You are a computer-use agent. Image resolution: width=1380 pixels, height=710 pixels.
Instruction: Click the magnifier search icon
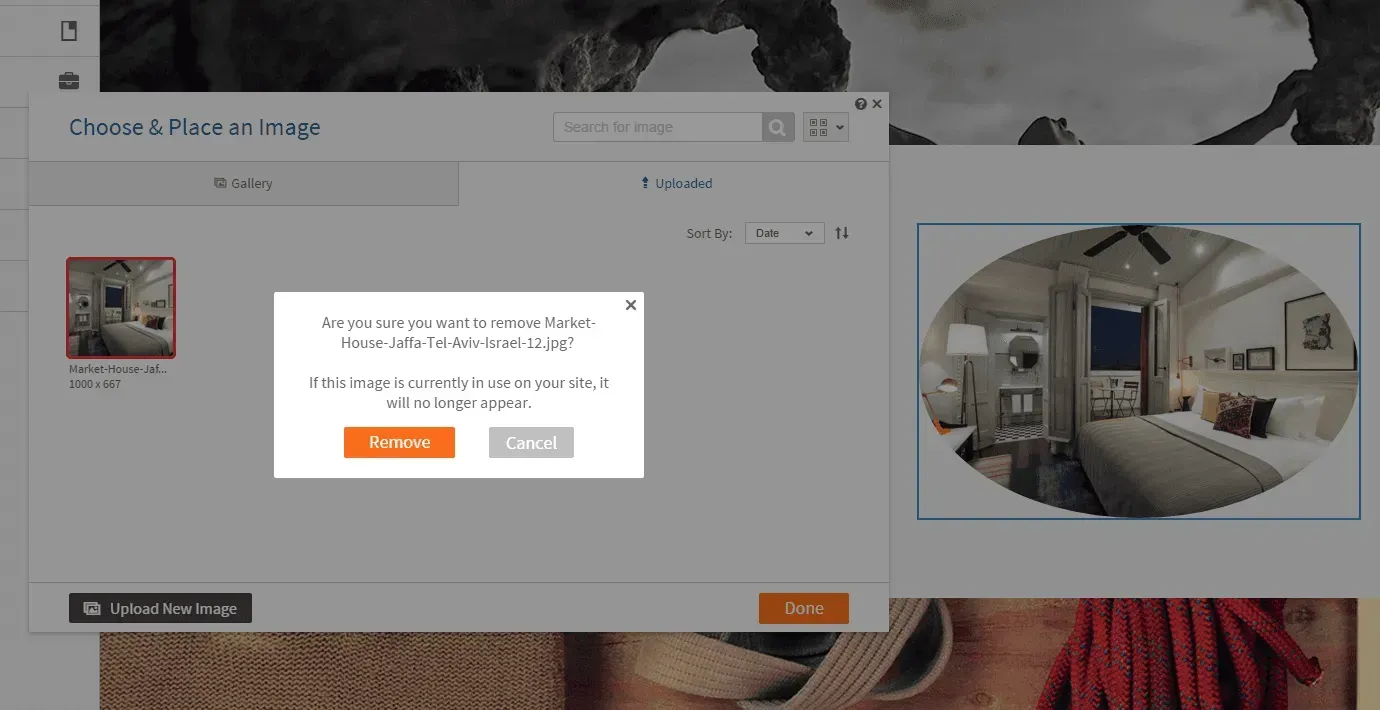coord(778,127)
